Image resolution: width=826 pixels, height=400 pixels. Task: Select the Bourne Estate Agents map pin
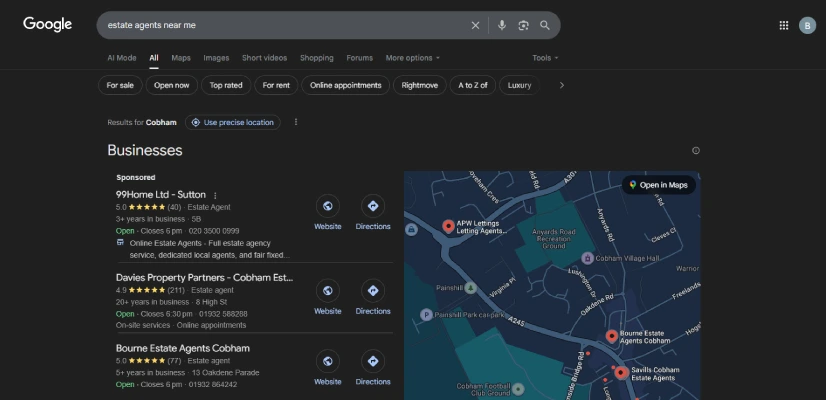tap(611, 336)
